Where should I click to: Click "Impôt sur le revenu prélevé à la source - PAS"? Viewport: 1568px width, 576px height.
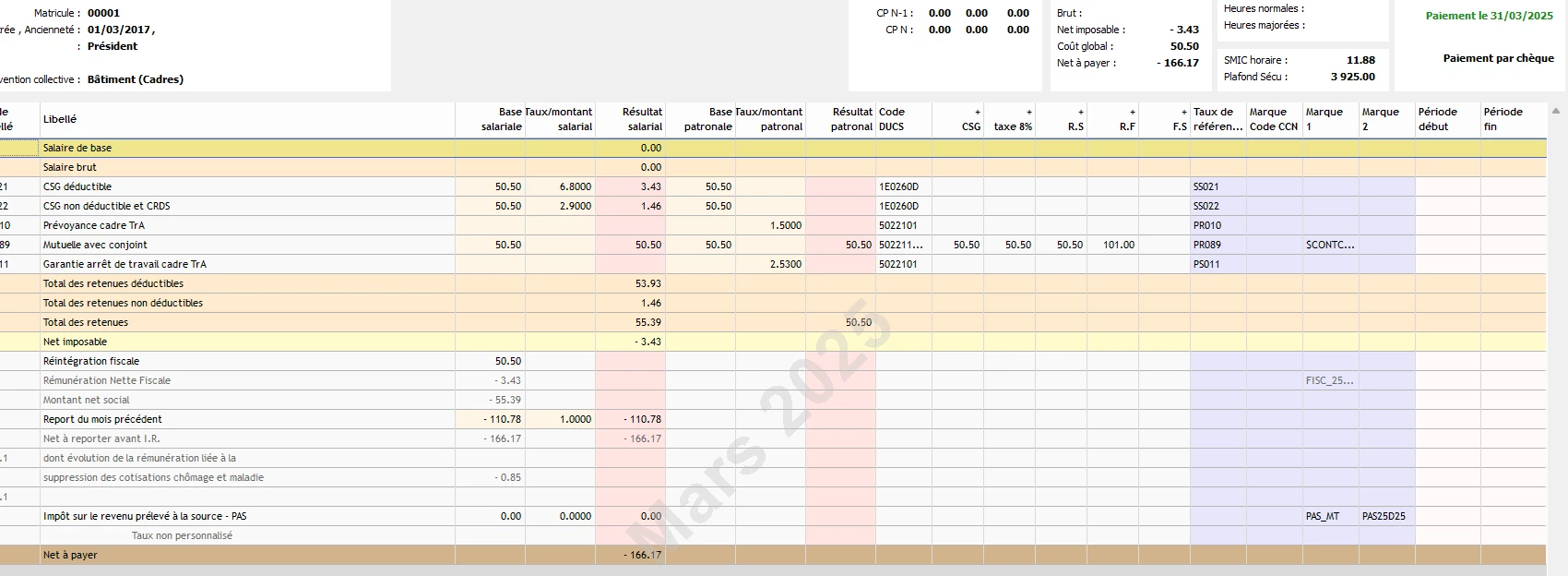pos(145,516)
